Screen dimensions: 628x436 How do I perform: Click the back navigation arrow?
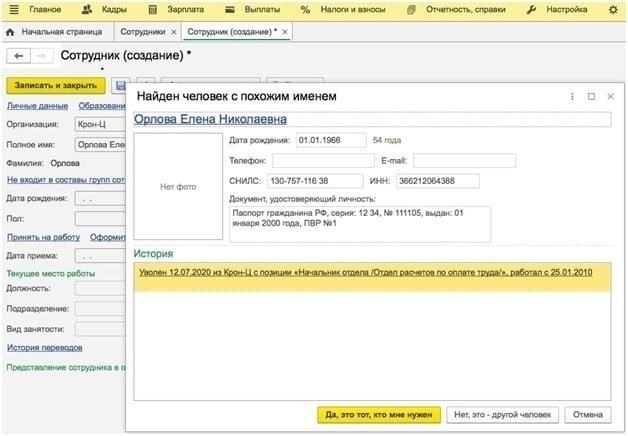pos(20,56)
